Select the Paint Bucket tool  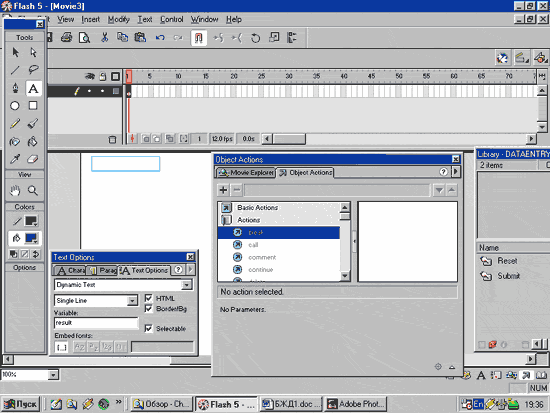pos(33,142)
